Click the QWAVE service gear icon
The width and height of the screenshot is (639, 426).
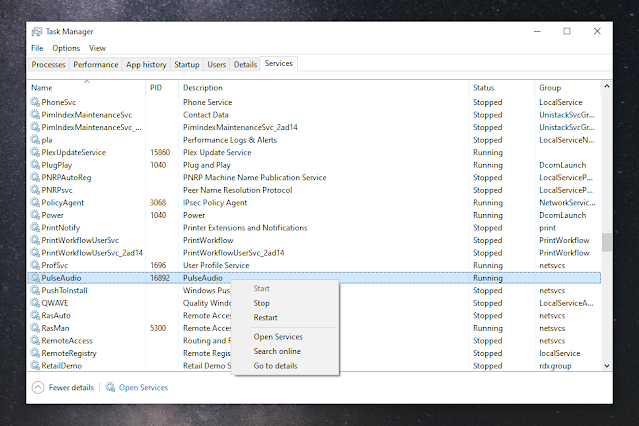pos(35,303)
